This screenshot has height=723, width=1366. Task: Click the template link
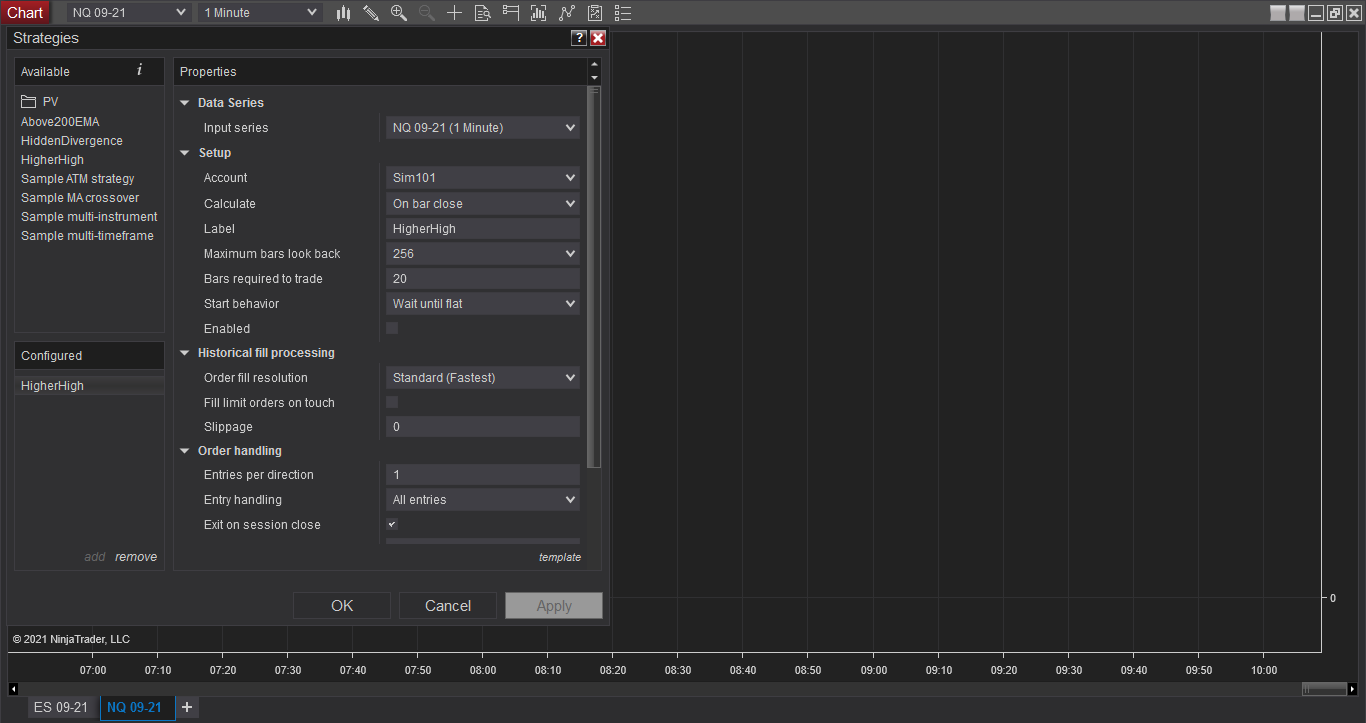[x=560, y=557]
